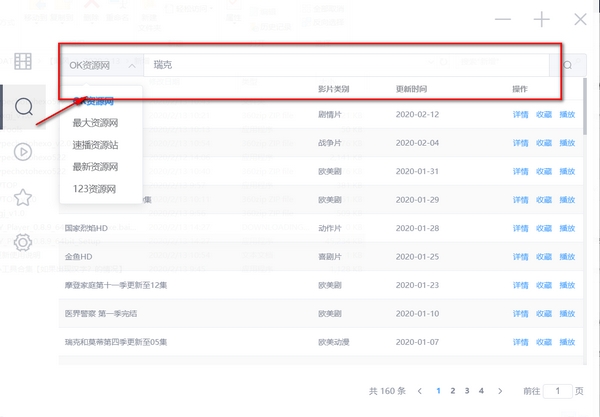
Task: Open 详情 for the 2020-02-04 row
Action: click(520, 143)
